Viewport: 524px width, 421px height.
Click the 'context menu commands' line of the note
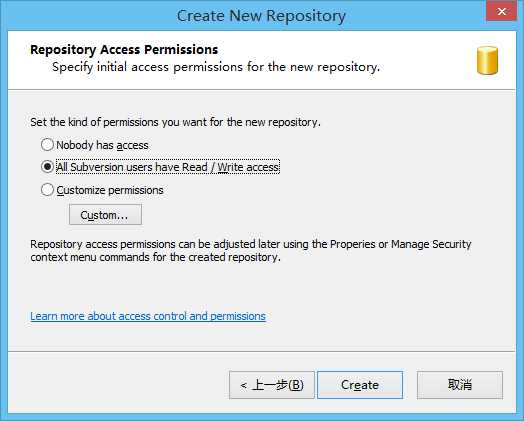155,257
